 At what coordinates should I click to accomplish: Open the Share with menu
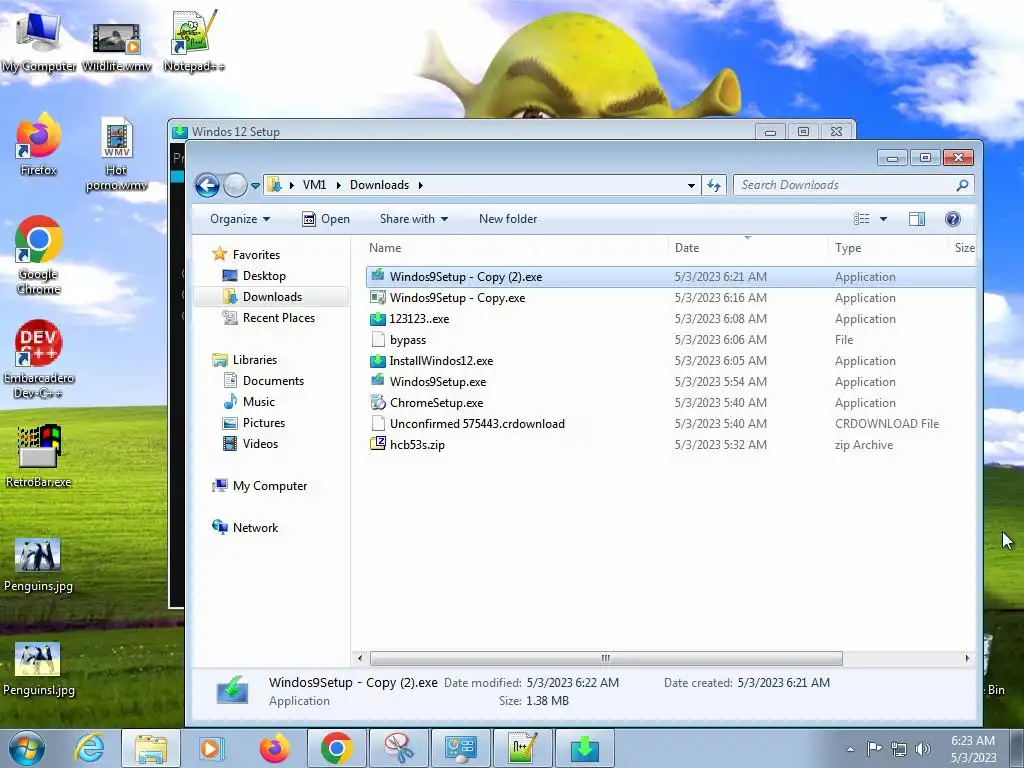(x=413, y=219)
